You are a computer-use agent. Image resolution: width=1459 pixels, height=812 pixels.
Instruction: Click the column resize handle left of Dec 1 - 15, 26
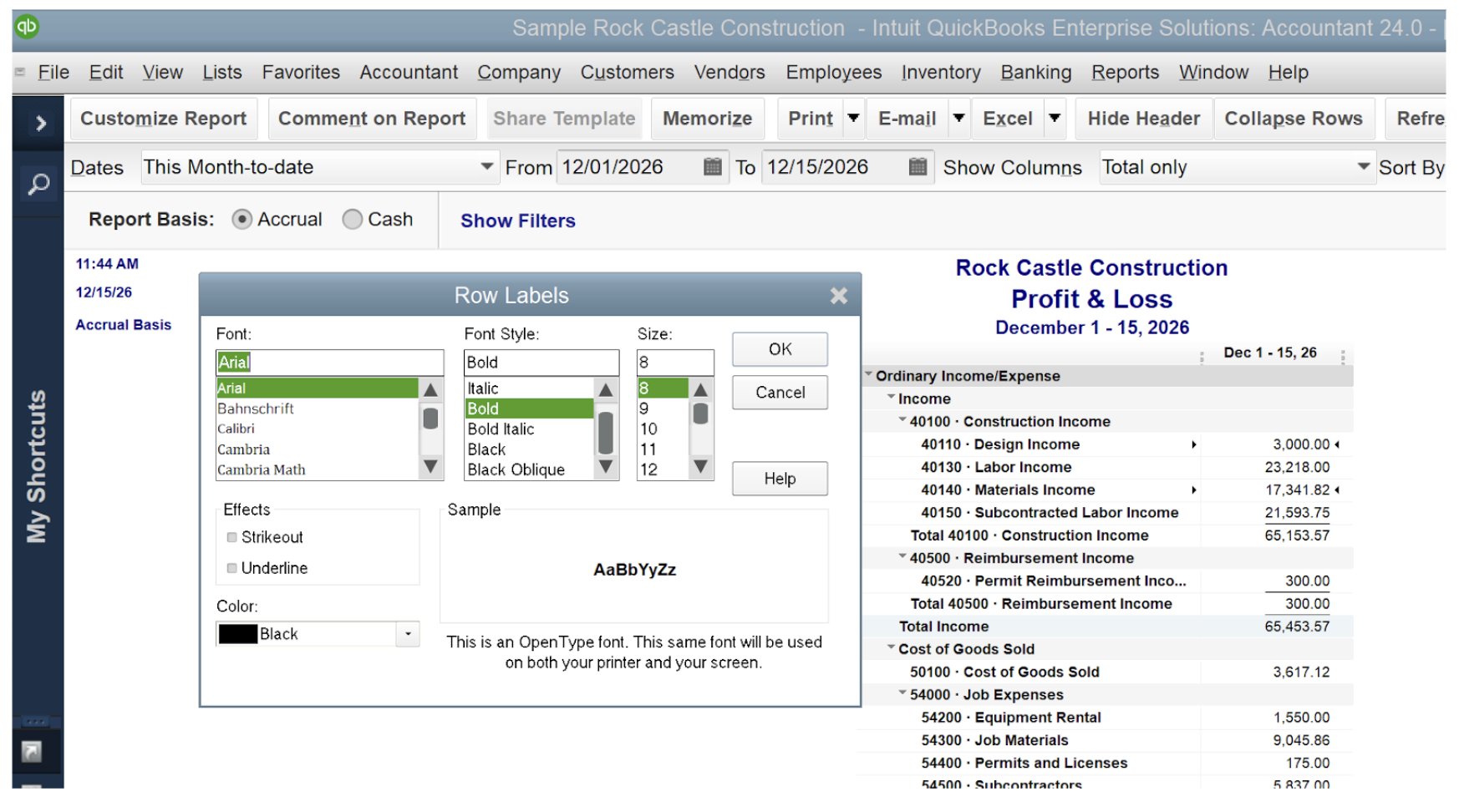click(1202, 357)
